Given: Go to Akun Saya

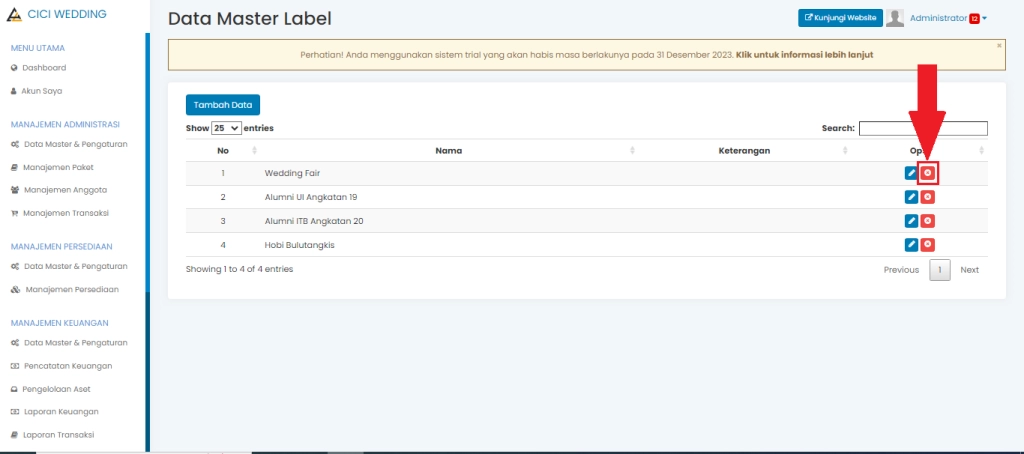Looking at the screenshot, I should pos(37,91).
